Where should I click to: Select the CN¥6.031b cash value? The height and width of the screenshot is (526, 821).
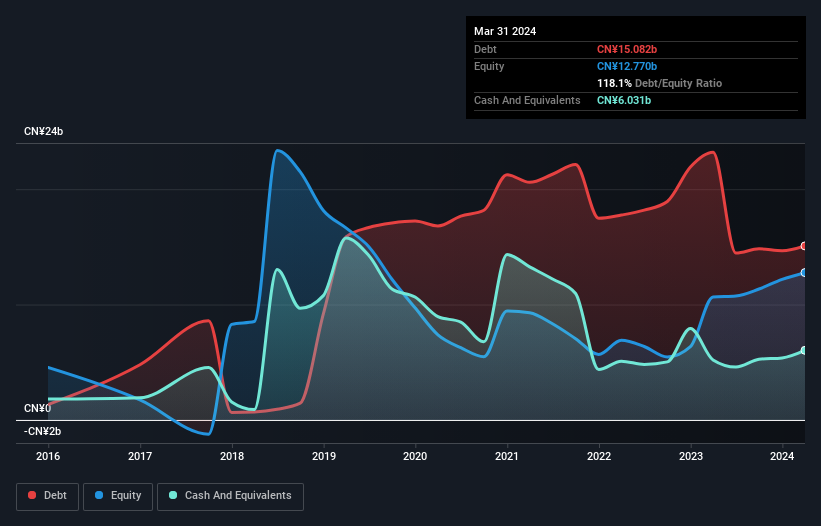tap(624, 100)
